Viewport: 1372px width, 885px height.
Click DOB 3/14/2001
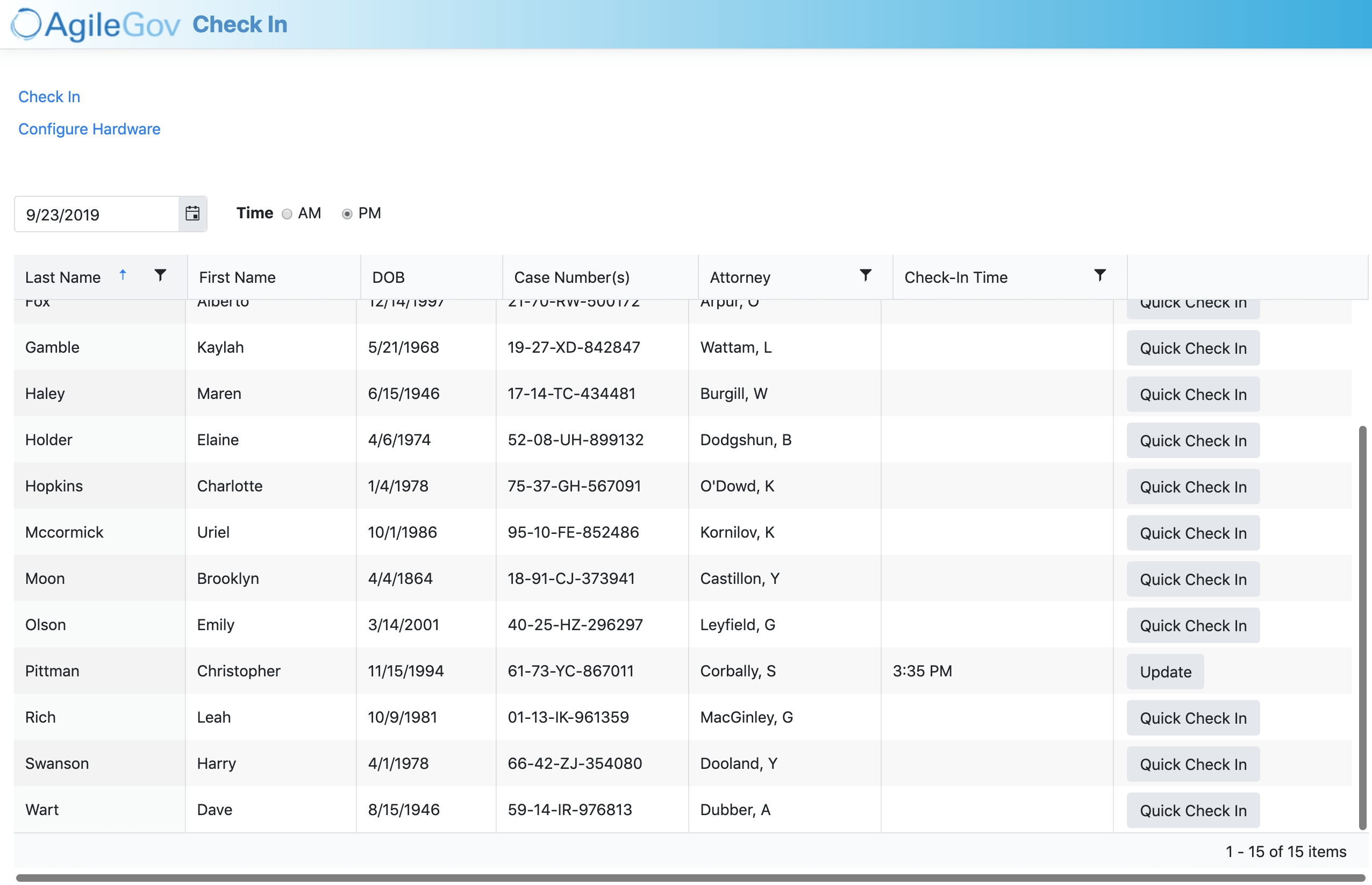[403, 625]
